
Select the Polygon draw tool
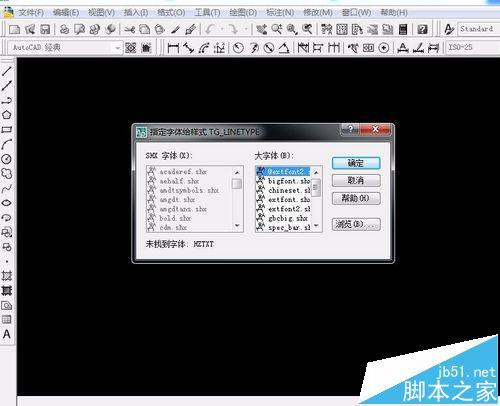click(7, 115)
